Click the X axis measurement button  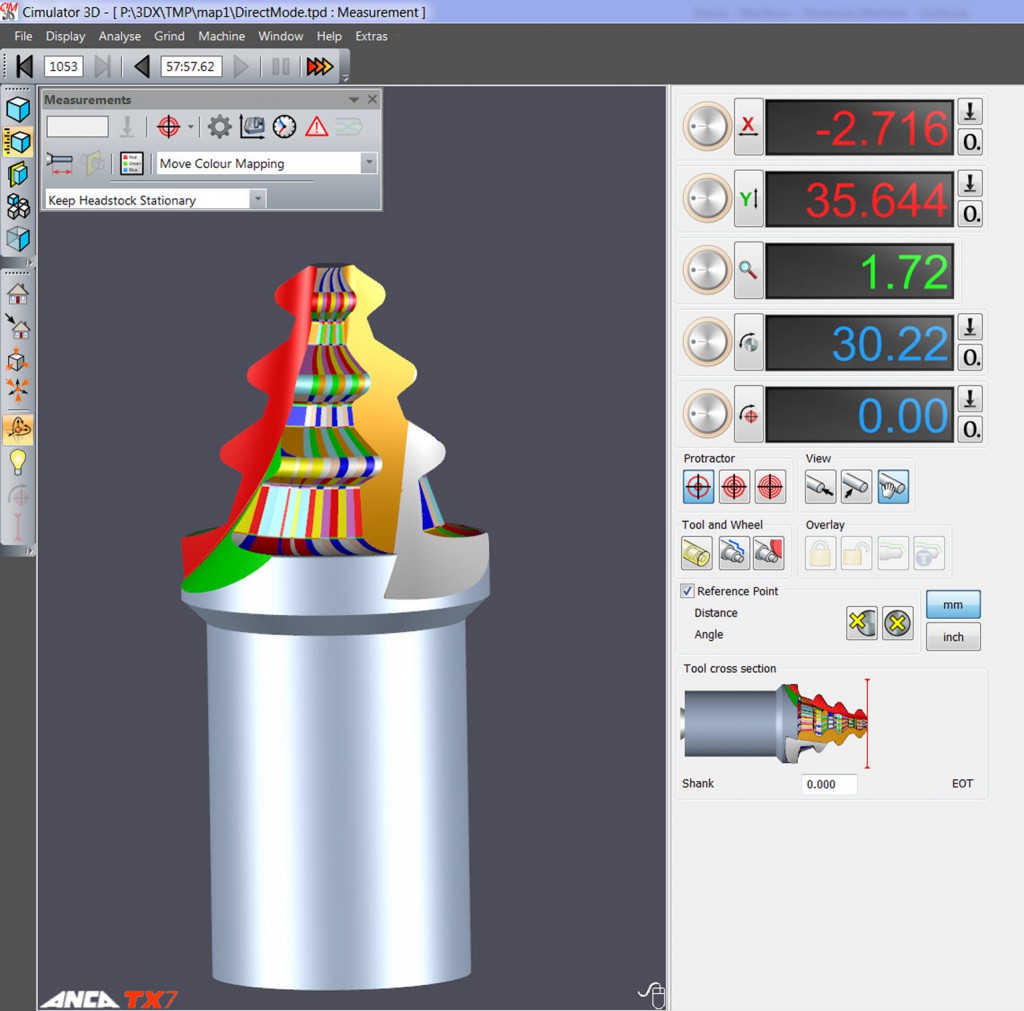(748, 127)
